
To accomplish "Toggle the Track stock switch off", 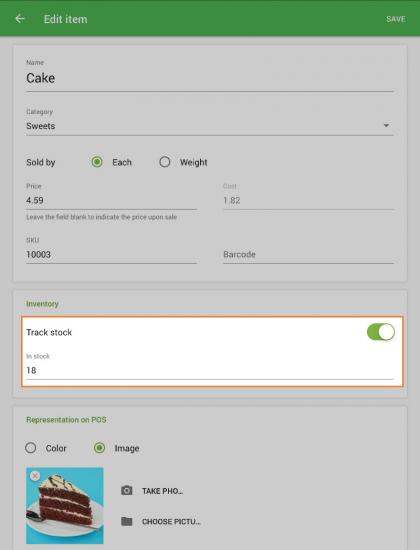I will pyautogui.click(x=381, y=332).
